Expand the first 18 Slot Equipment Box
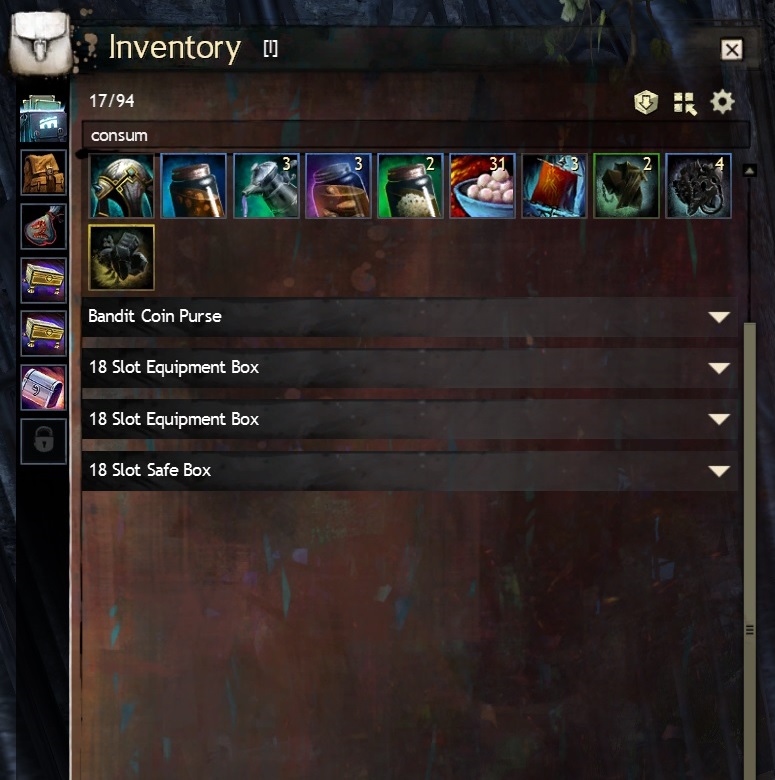The height and width of the screenshot is (780, 775). pyautogui.click(x=409, y=368)
